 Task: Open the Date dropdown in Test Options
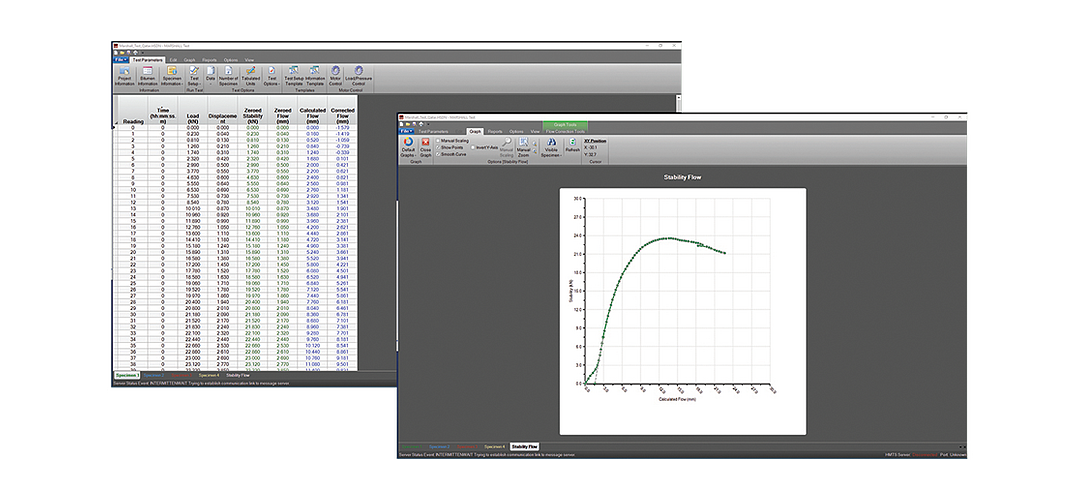(x=211, y=75)
